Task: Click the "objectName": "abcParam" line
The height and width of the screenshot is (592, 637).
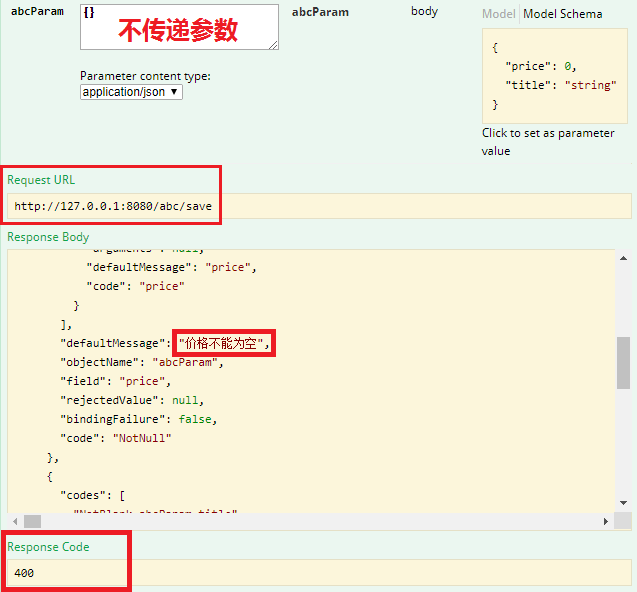Action: 142,362
